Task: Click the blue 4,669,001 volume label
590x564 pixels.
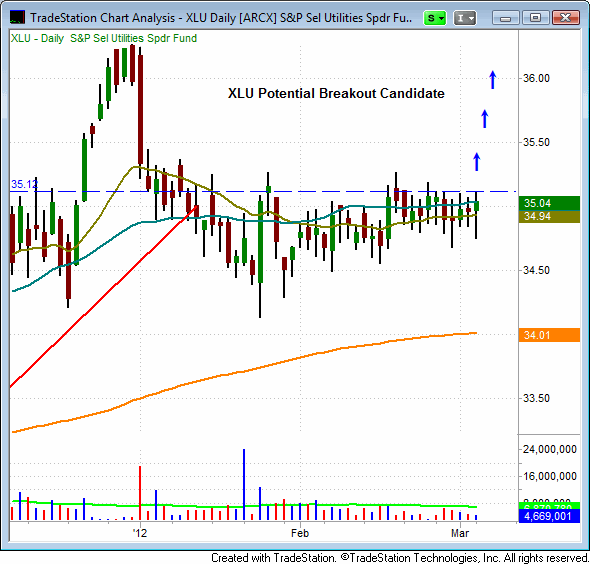Action: (549, 516)
